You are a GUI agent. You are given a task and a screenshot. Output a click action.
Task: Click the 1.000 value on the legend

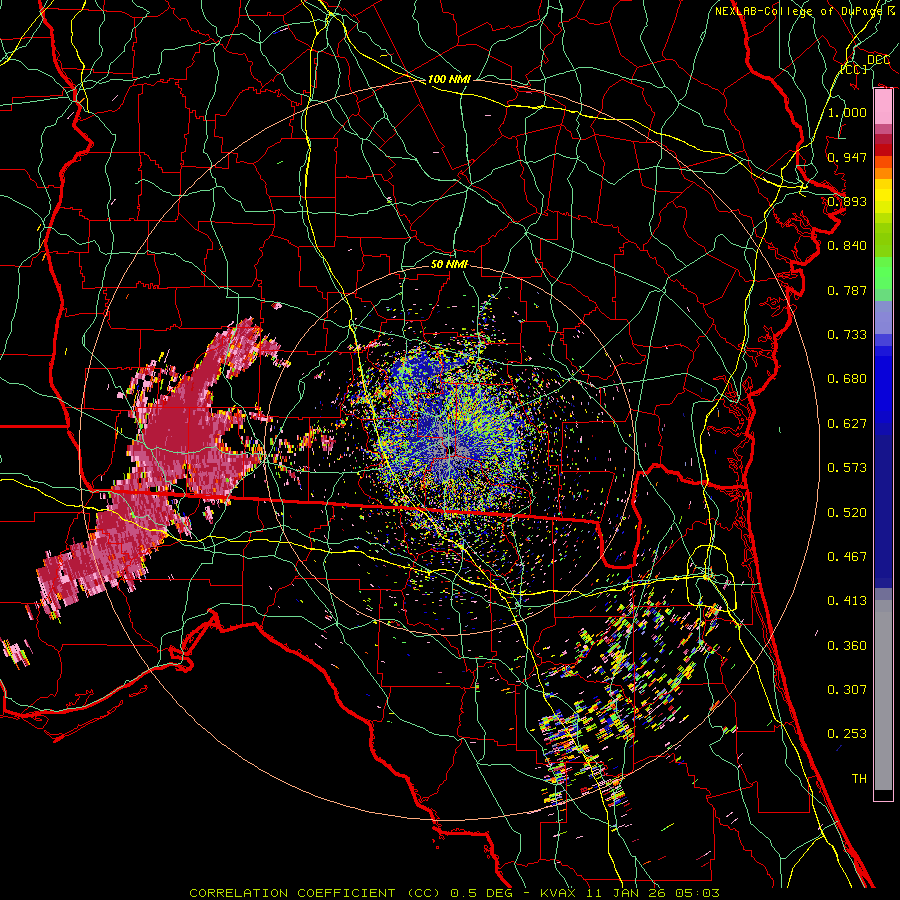(847, 112)
